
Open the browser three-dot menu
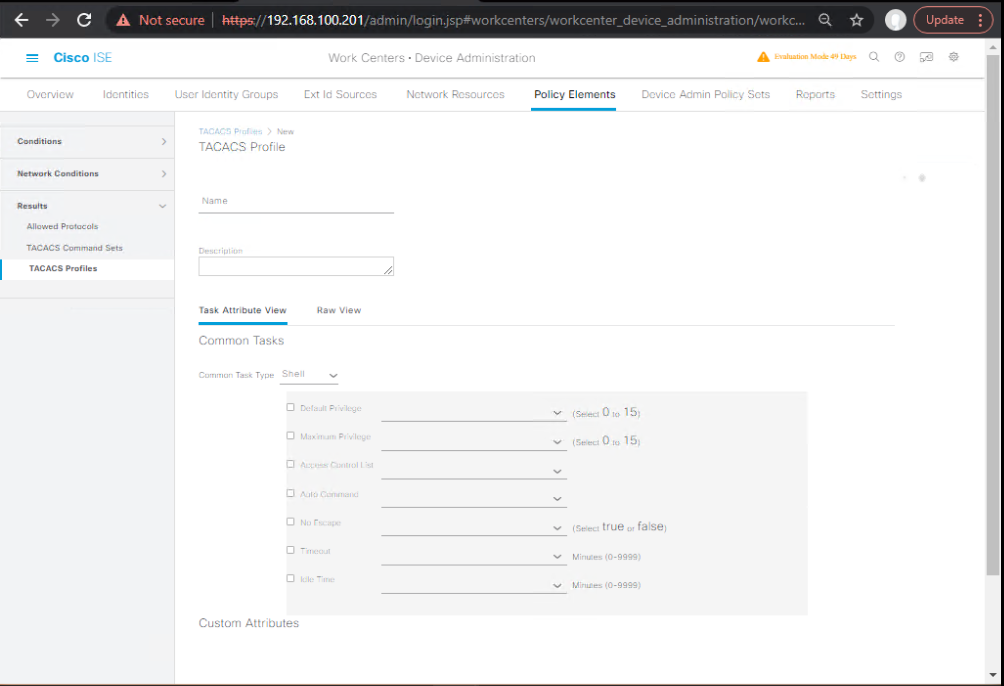pyautogui.click(x=980, y=20)
